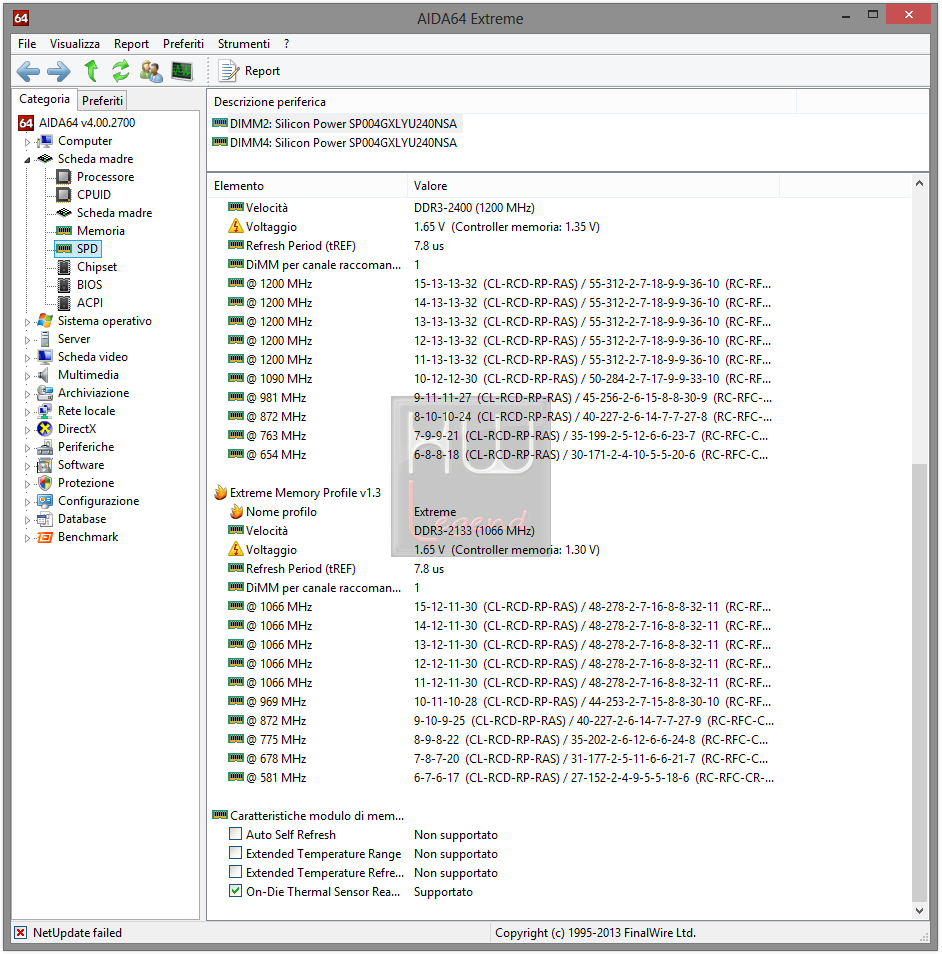
Task: Open the Preferiti menu in menu bar
Action: (183, 44)
